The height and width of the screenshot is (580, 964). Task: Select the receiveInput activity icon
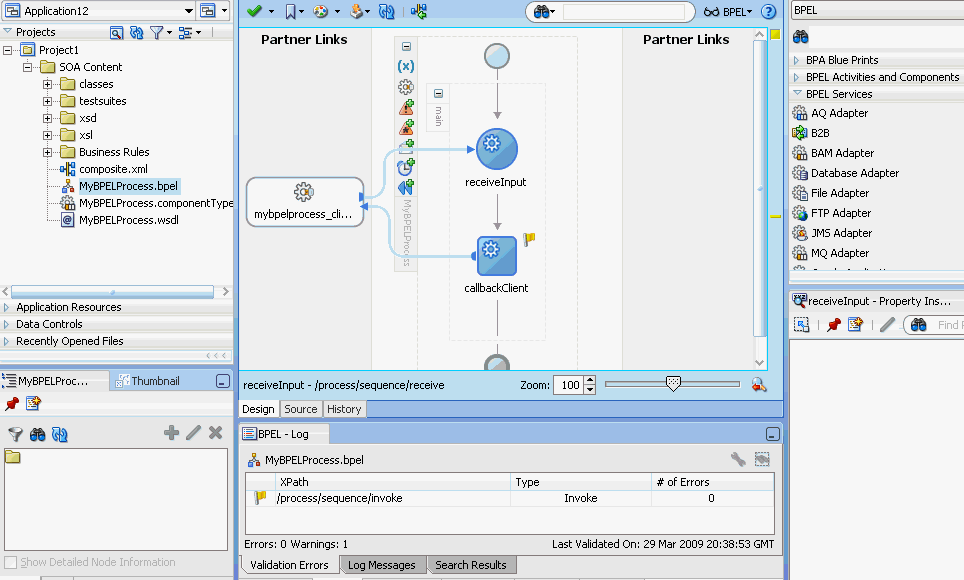tap(497, 149)
